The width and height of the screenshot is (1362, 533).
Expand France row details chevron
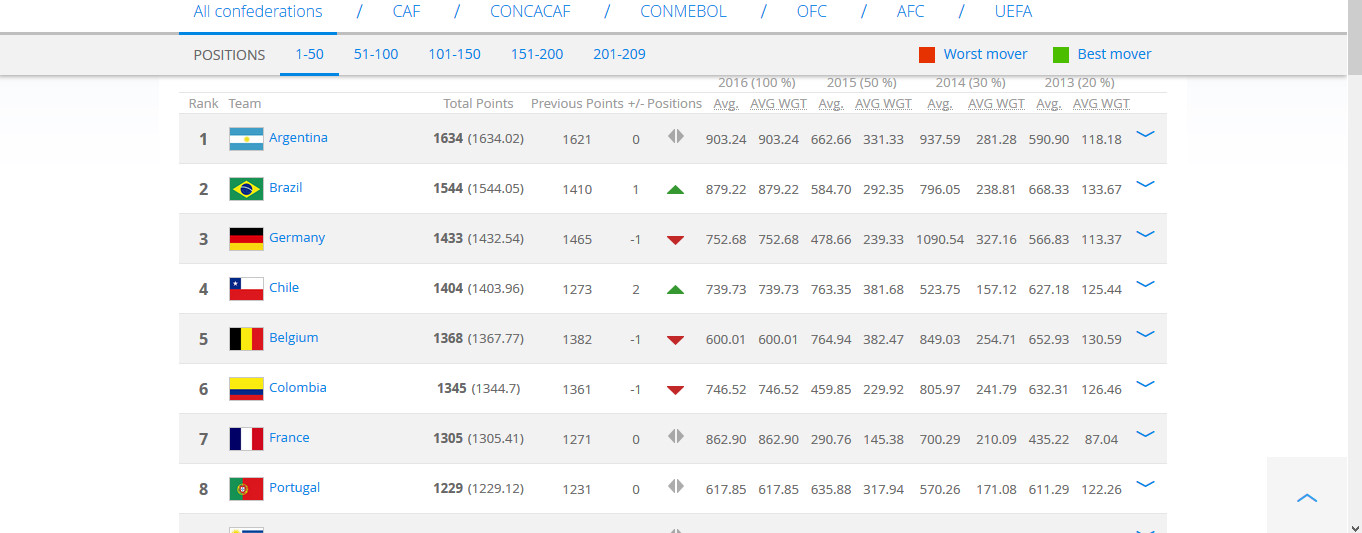click(1146, 433)
